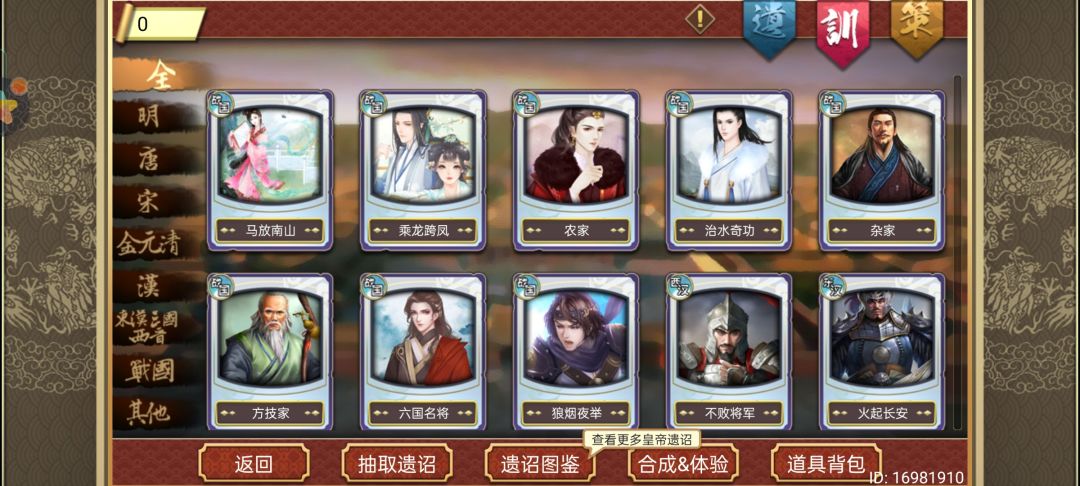The height and width of the screenshot is (486, 1080).
Task: Select the 乘龙跨凤 card
Action: click(x=424, y=171)
